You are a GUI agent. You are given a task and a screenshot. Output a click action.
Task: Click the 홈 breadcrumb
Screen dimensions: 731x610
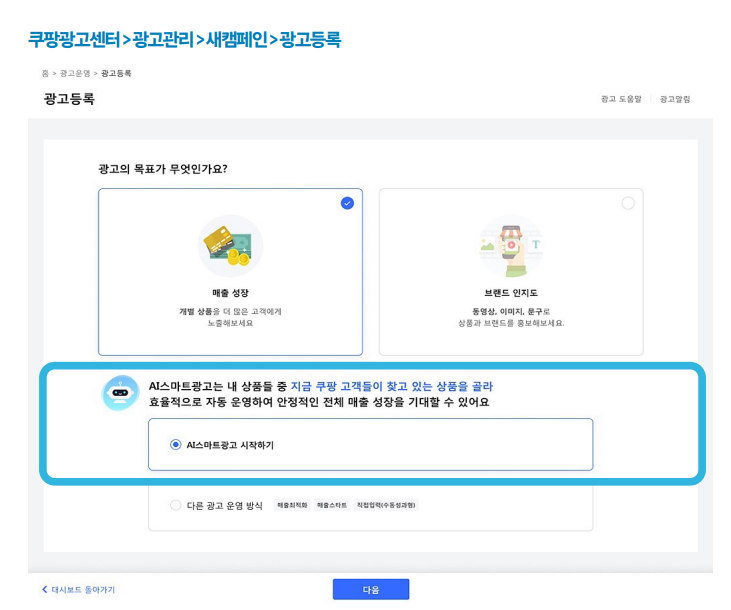coord(45,73)
